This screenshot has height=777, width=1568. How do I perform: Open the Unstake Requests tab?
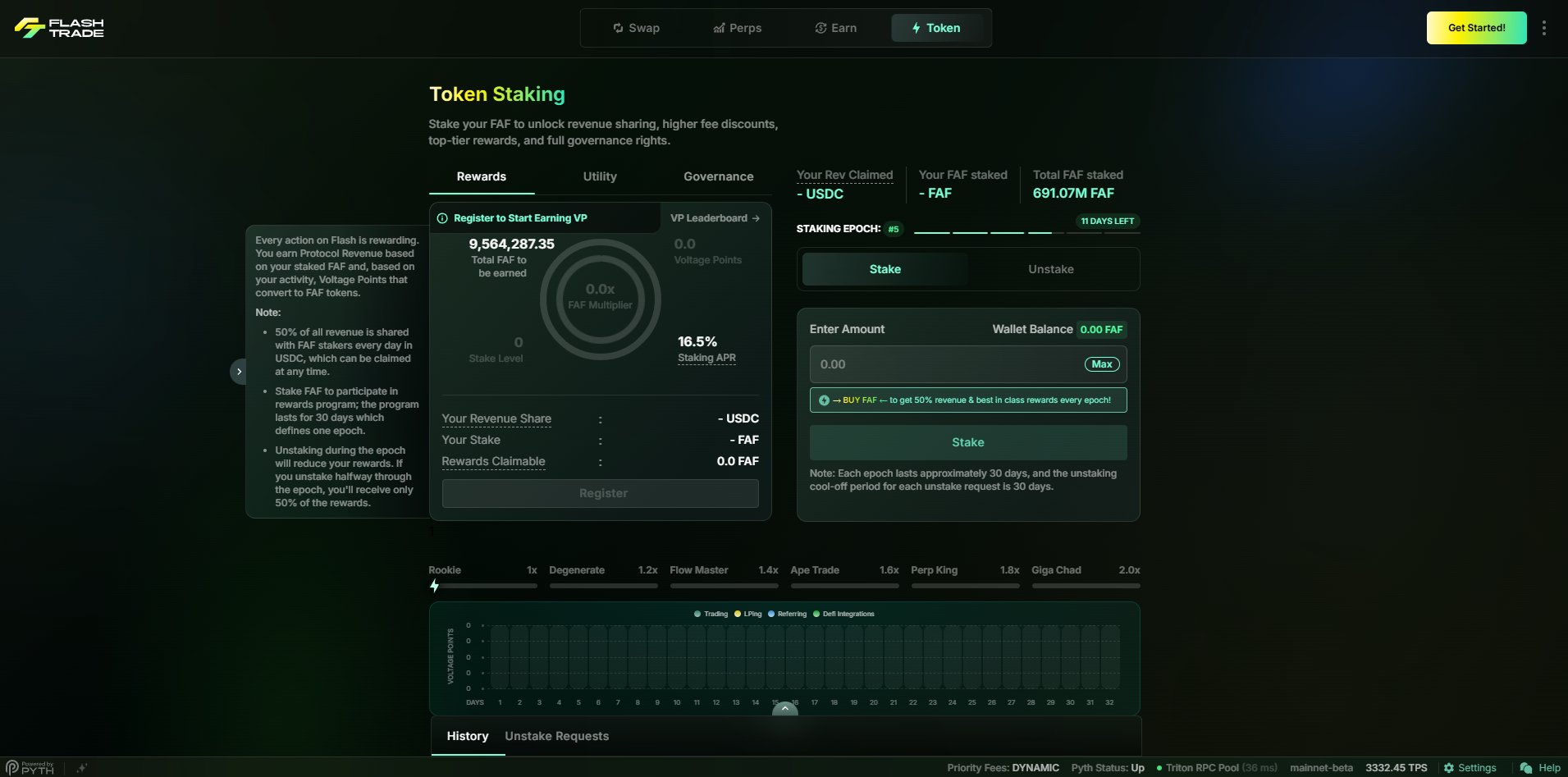556,736
